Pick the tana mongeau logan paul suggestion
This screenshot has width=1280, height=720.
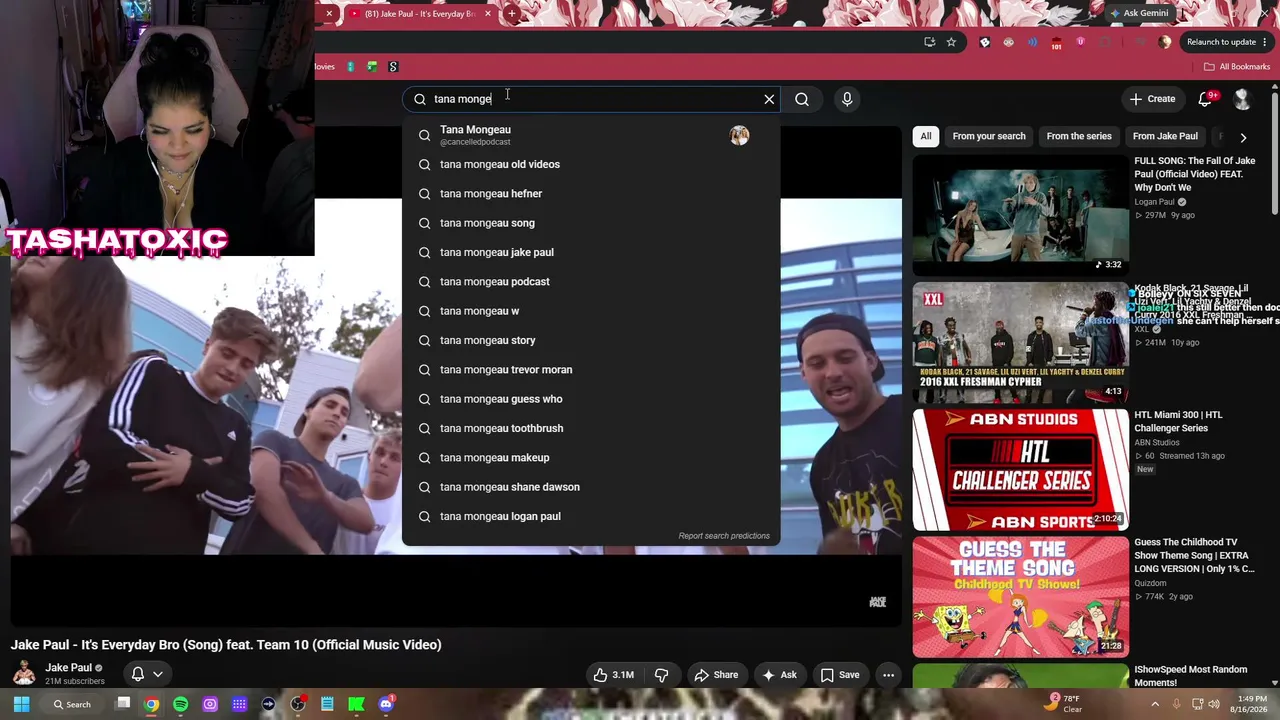tap(591, 516)
